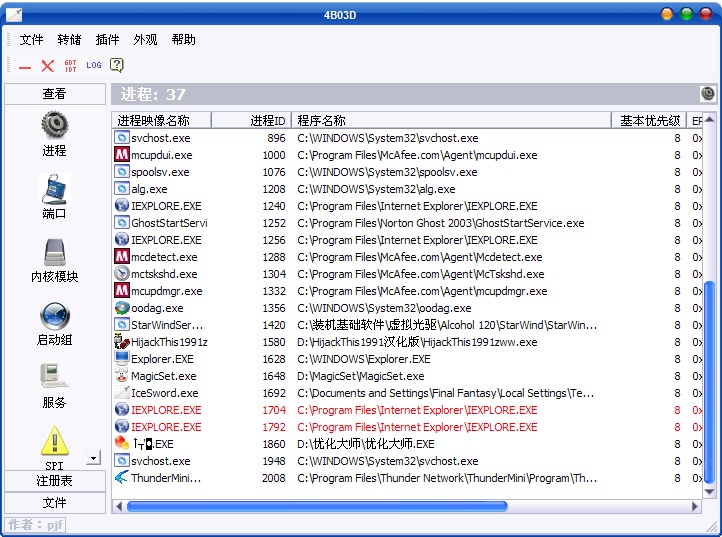Click the mcupdui.exe McAfee icon

pos(122,154)
